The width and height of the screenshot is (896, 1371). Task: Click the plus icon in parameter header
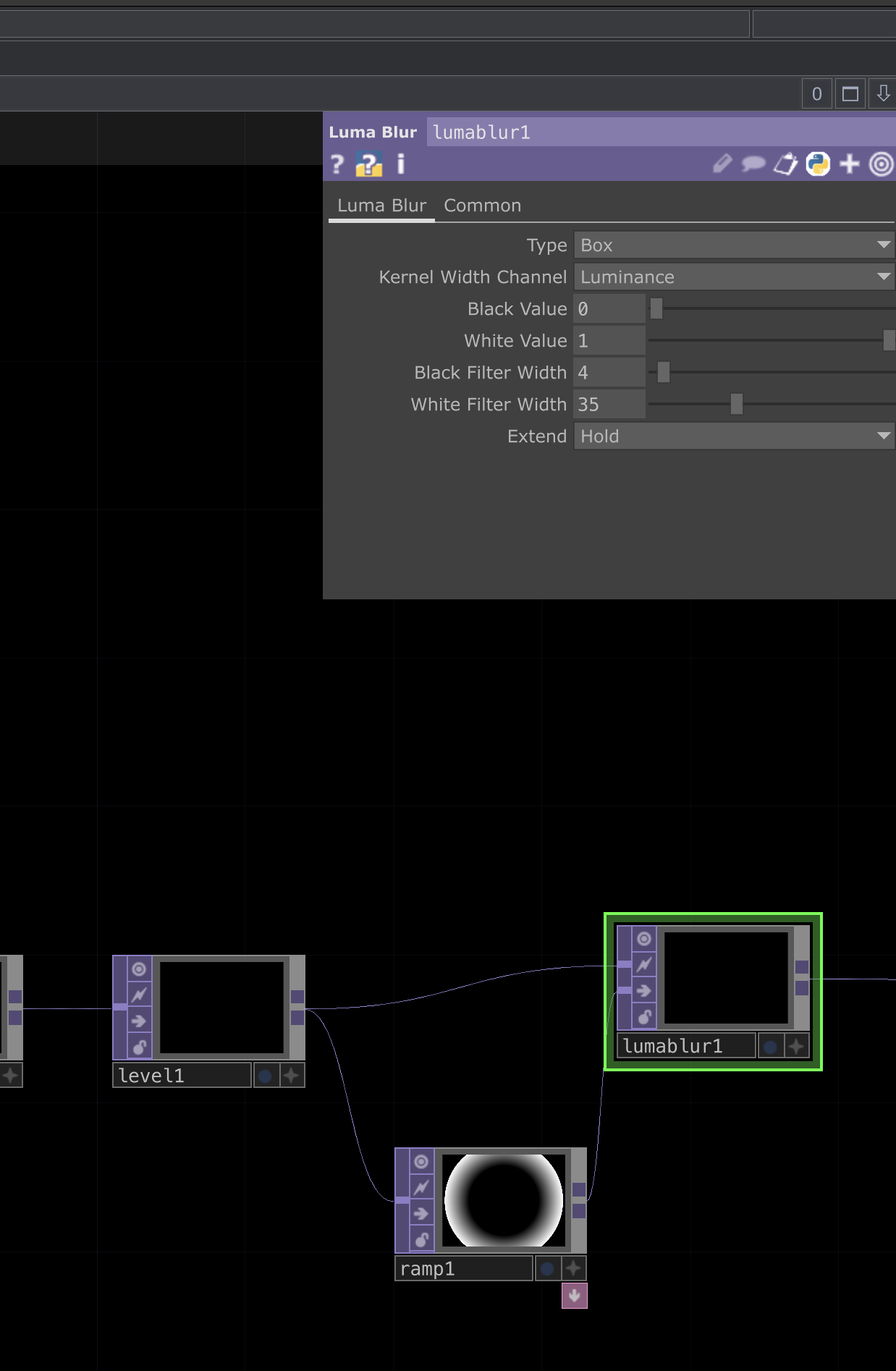(x=849, y=164)
